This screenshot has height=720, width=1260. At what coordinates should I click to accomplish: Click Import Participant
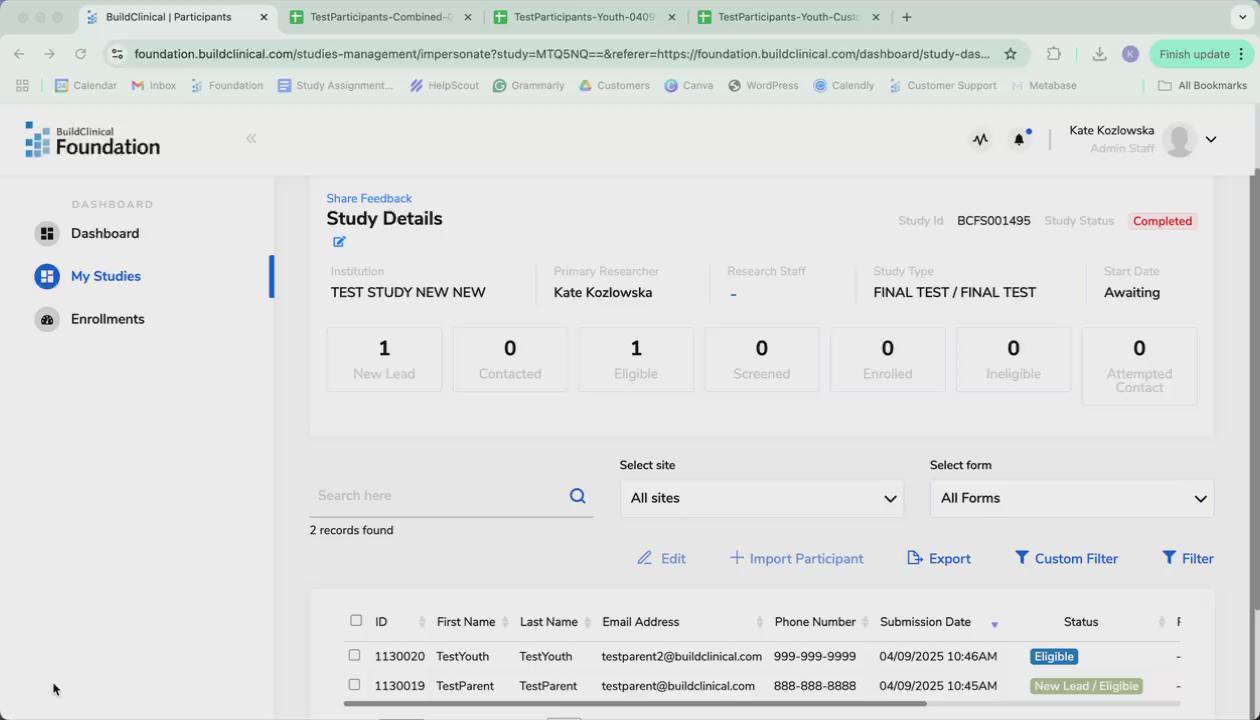pos(797,559)
